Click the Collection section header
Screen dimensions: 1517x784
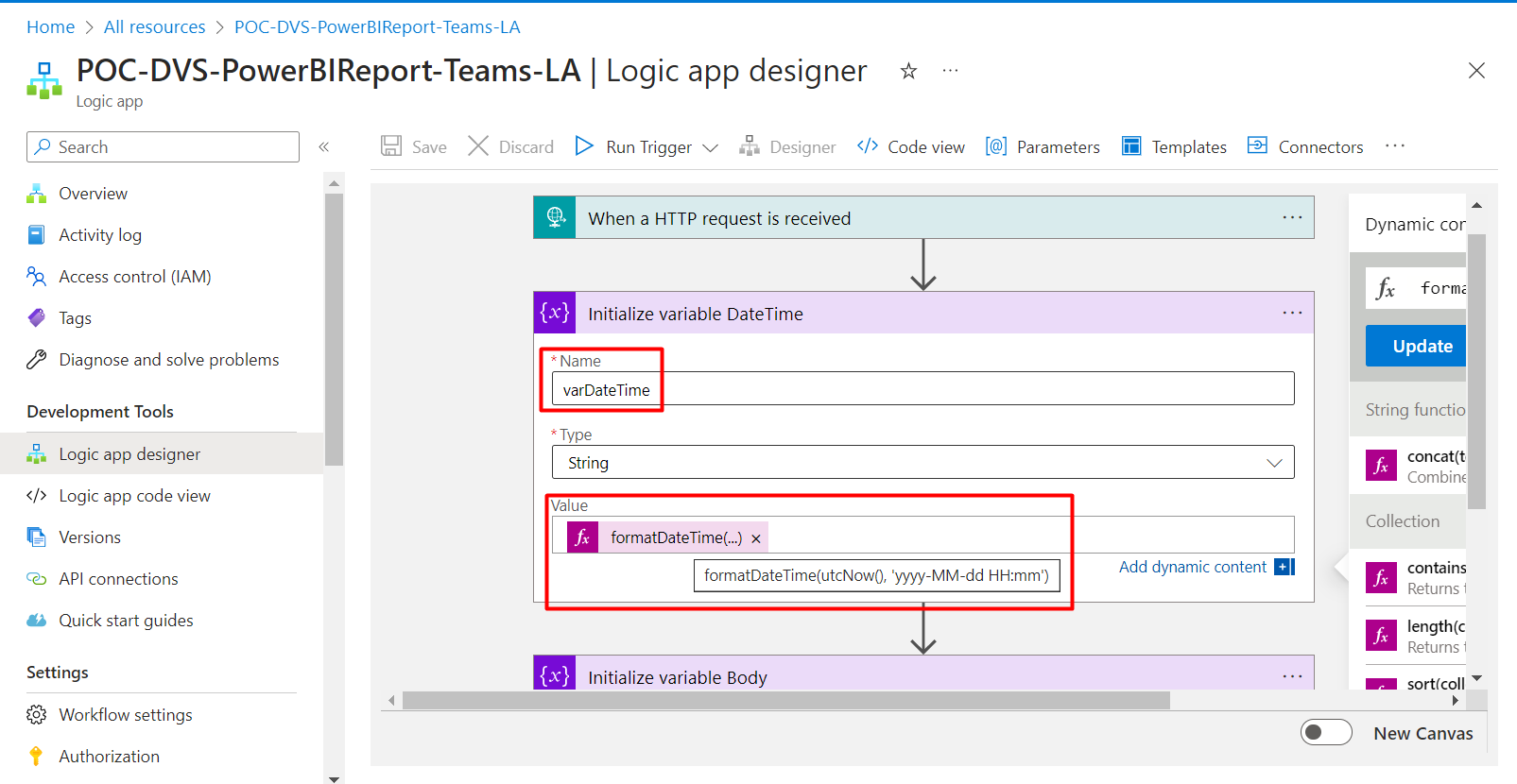[1408, 520]
